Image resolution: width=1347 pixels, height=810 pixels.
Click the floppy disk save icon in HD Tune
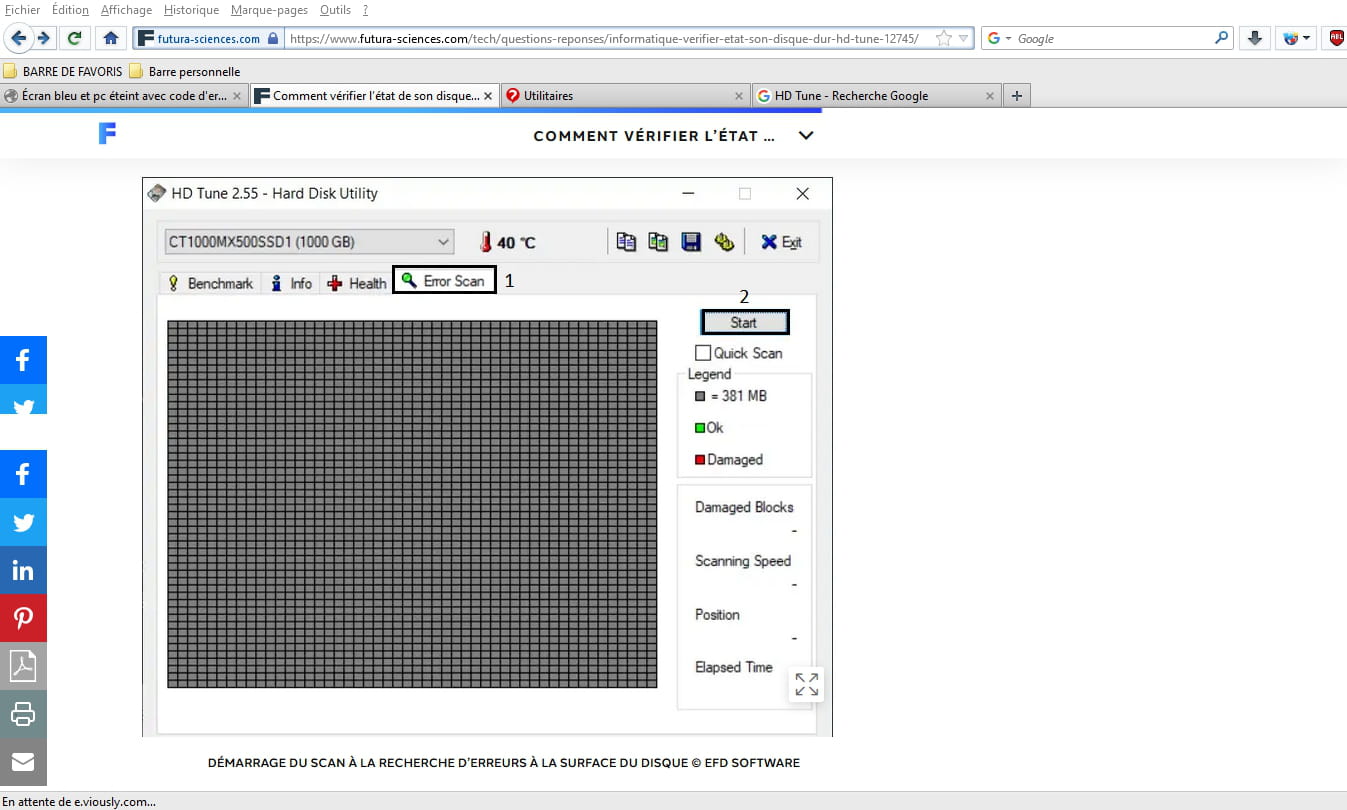tap(691, 242)
